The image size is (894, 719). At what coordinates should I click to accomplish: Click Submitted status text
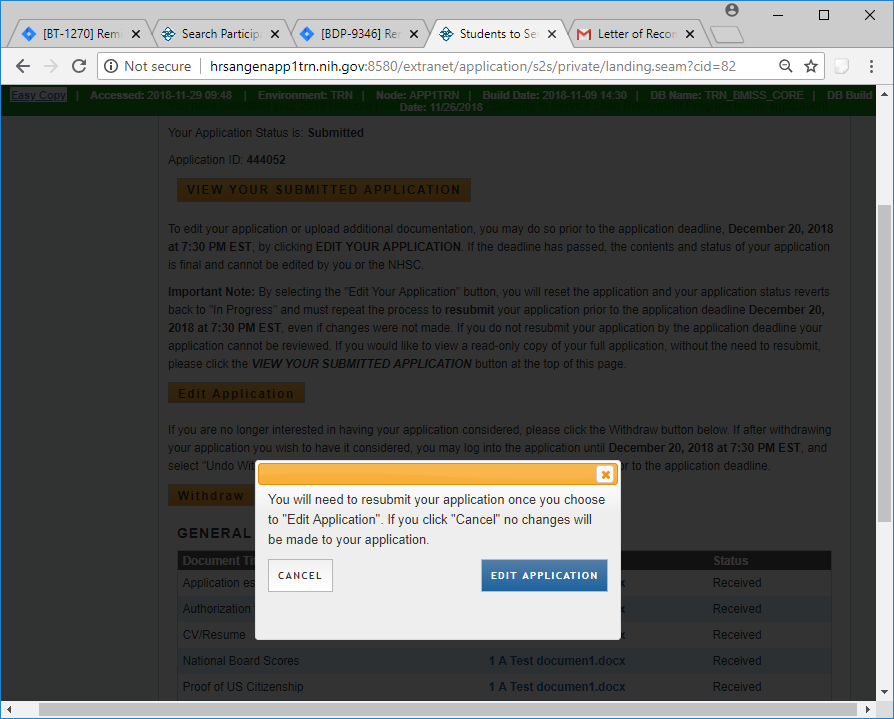click(336, 133)
